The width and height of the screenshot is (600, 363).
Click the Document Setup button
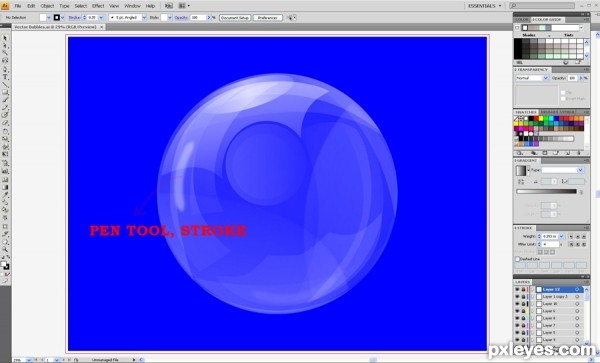[x=235, y=18]
